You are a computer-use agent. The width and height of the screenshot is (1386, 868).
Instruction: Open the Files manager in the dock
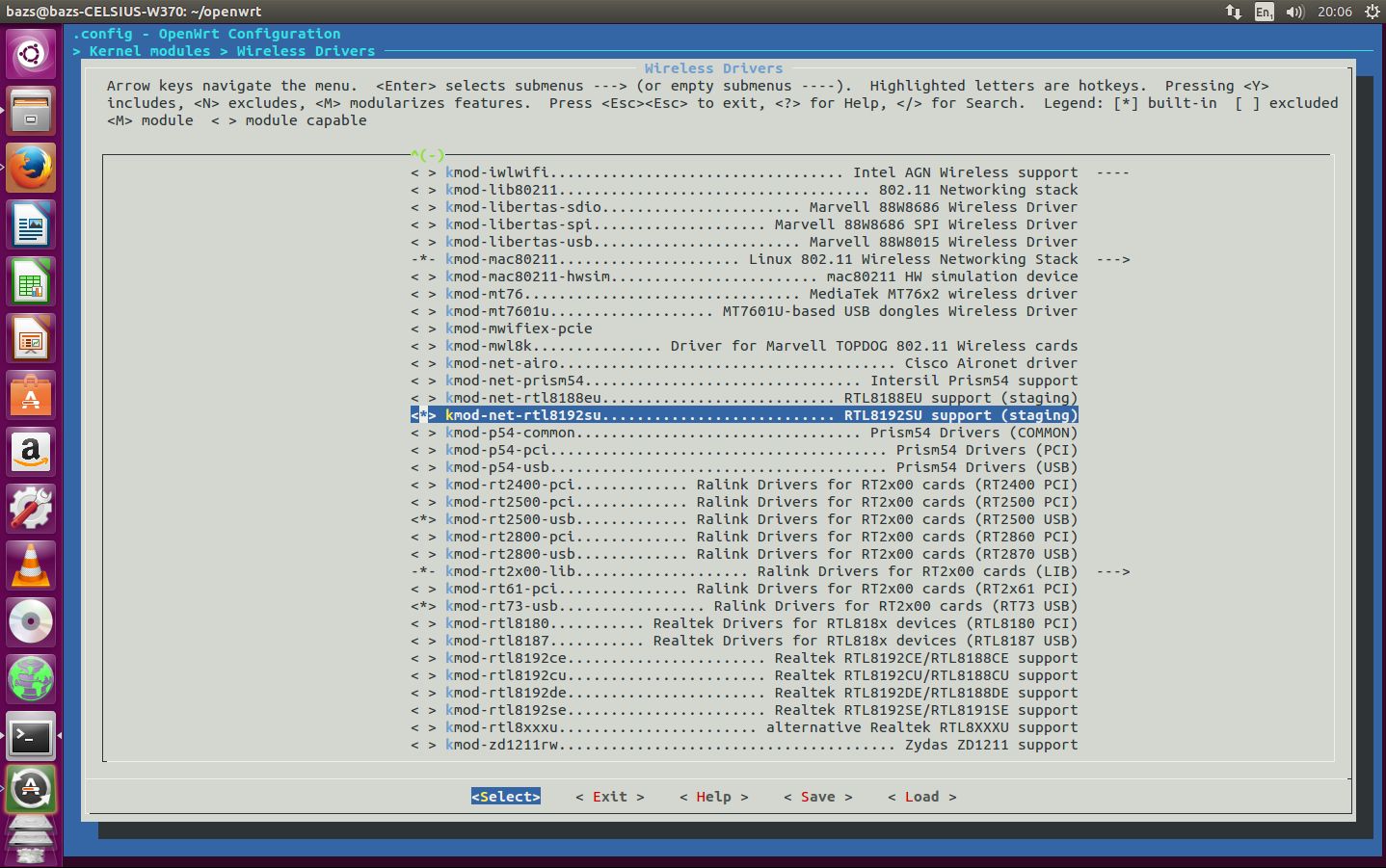coord(31,110)
